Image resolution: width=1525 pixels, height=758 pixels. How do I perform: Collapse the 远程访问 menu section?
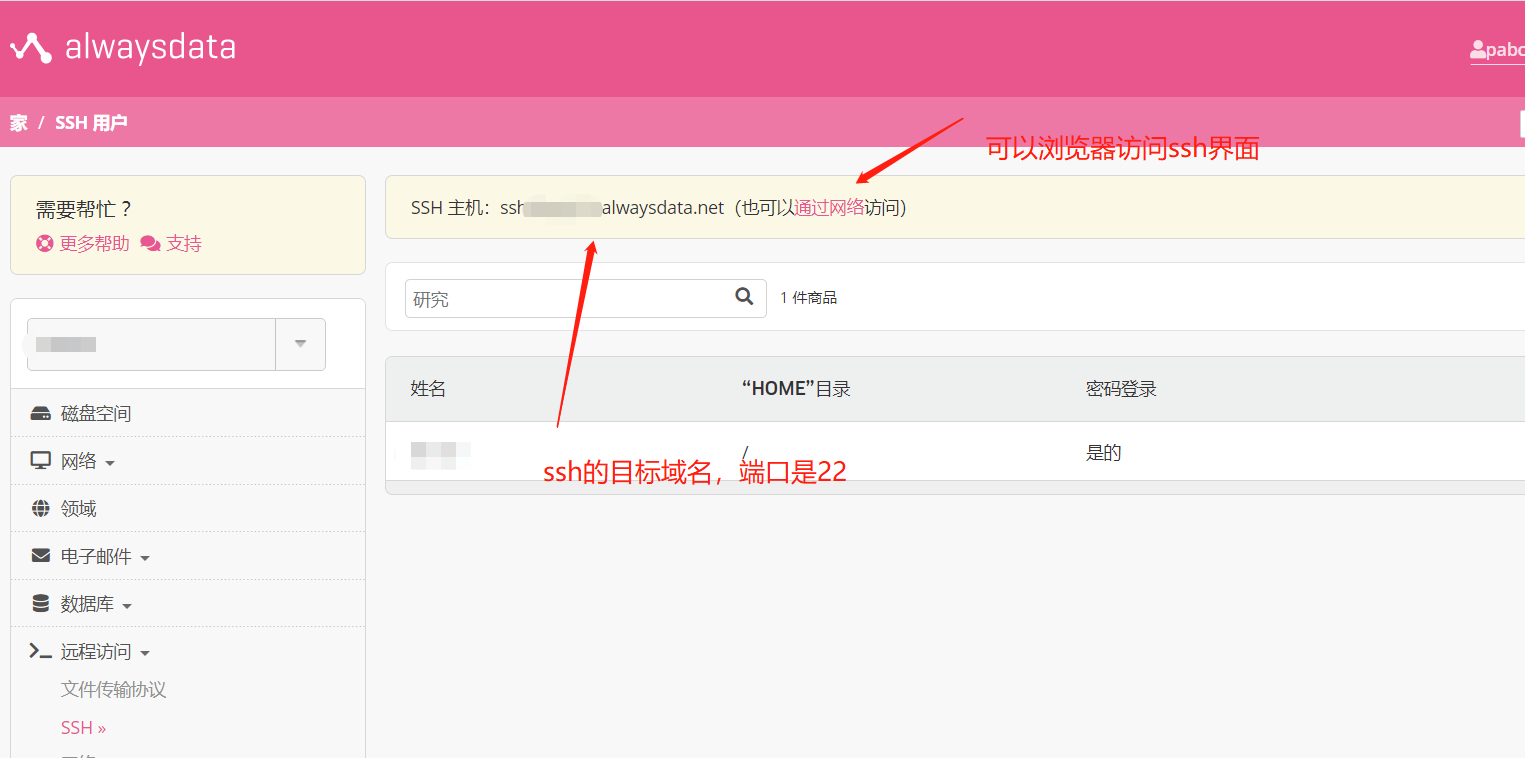(x=145, y=654)
